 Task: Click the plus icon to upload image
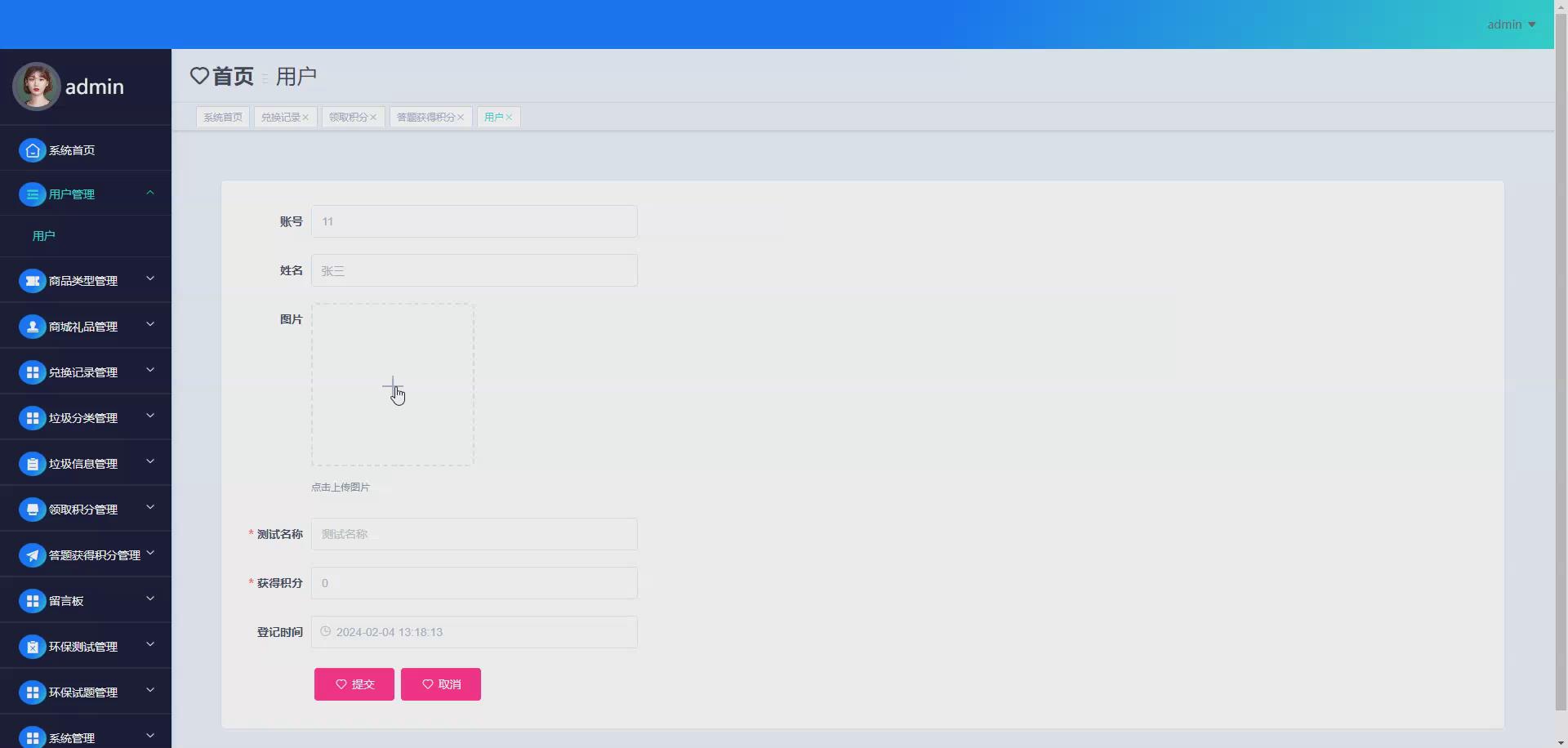point(393,385)
